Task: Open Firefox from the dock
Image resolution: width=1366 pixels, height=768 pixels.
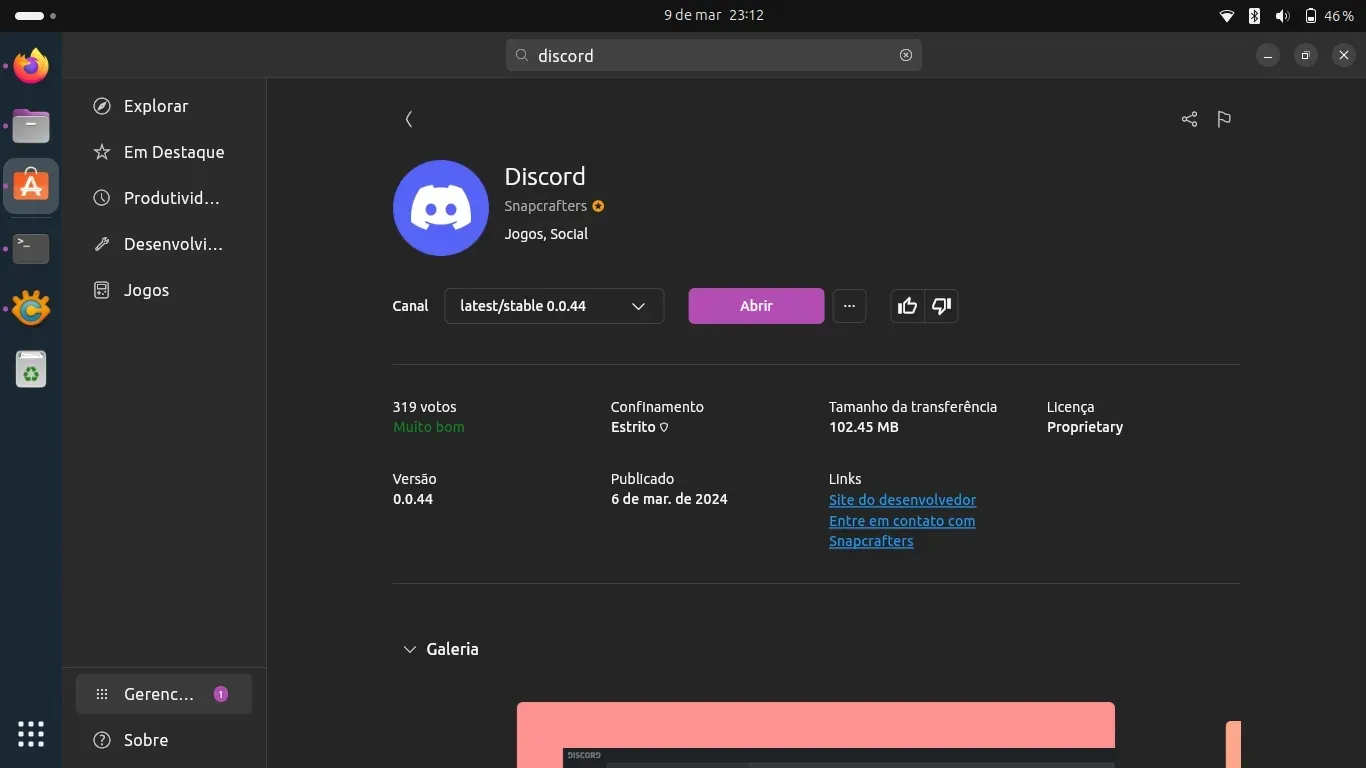Action: pos(31,66)
